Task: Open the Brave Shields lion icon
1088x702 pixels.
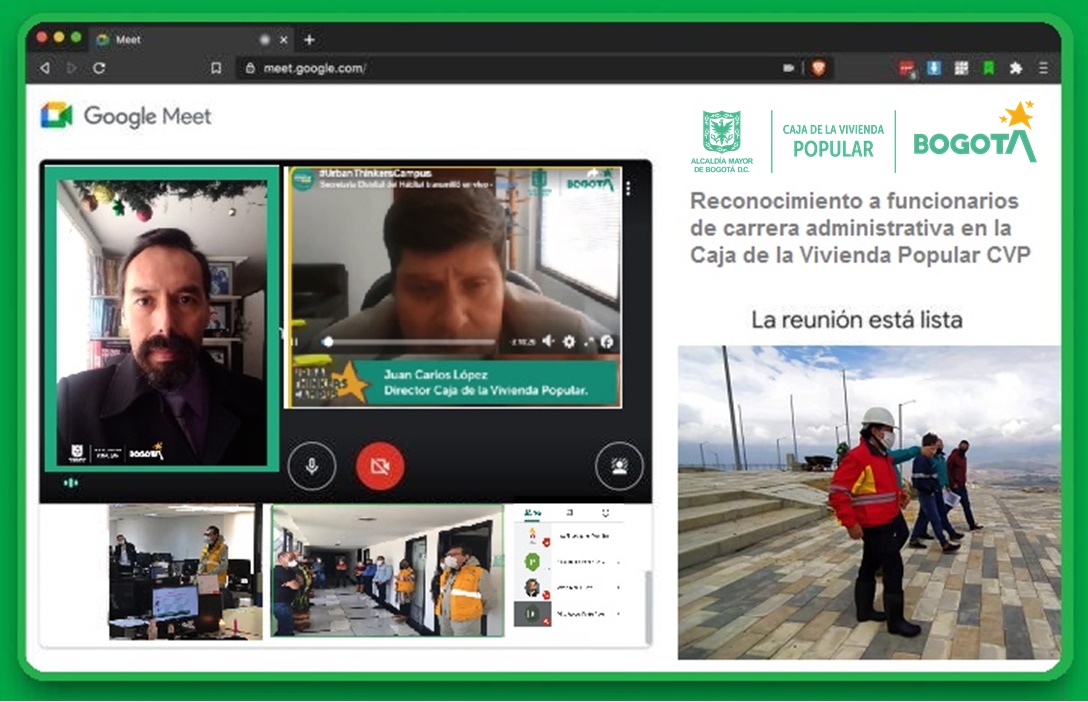Action: coord(819,67)
